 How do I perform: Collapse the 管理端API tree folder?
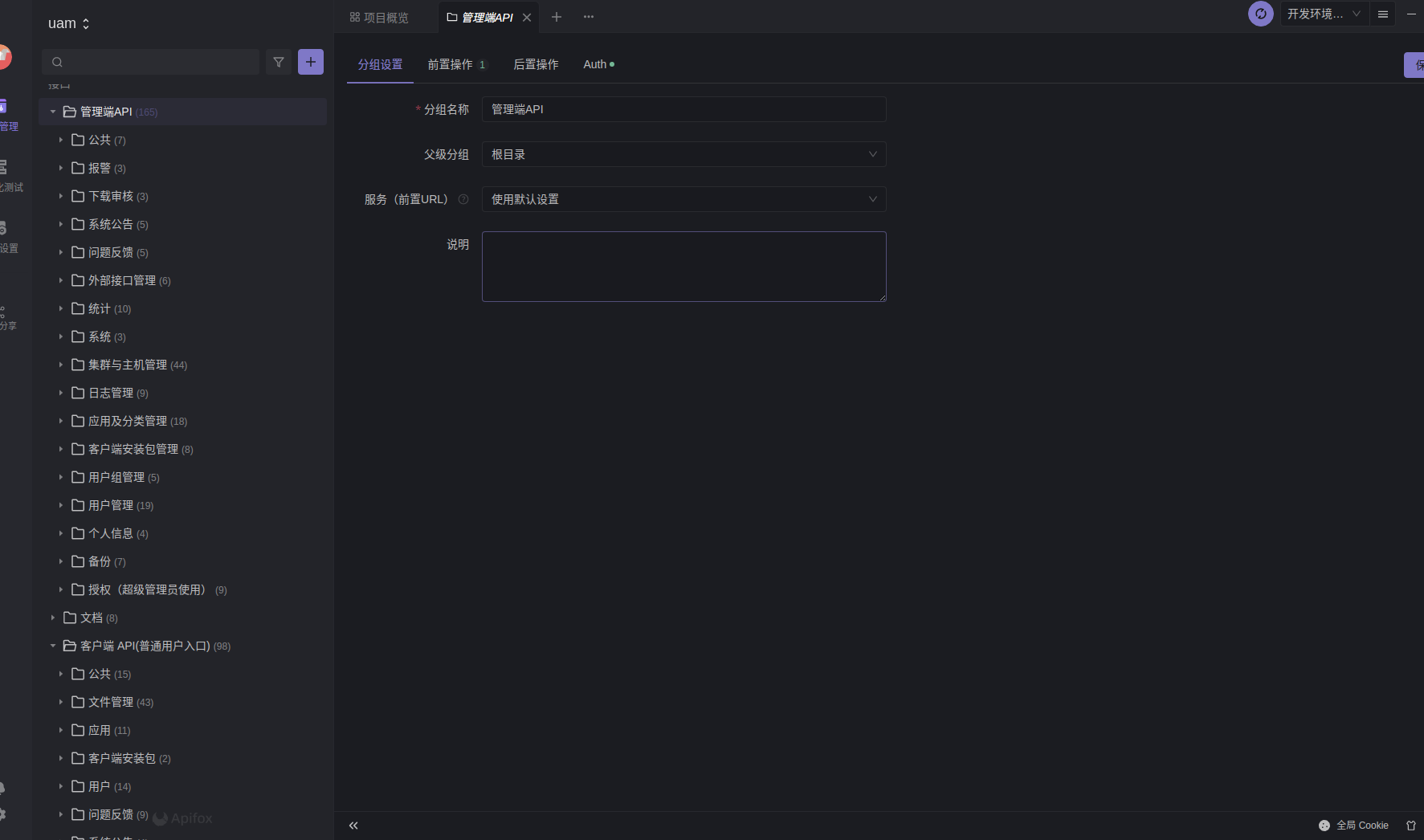[53, 112]
